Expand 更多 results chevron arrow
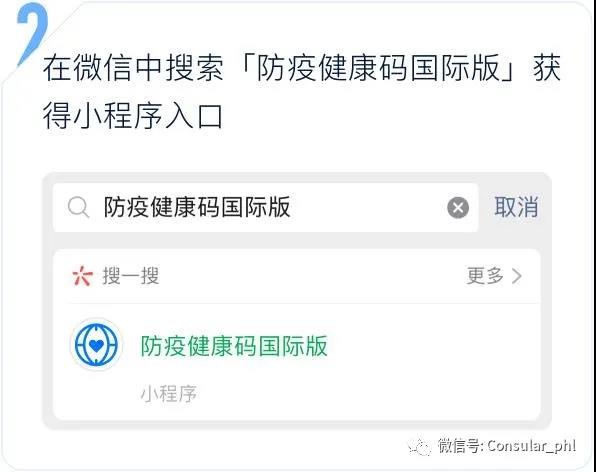596x472 pixels. [517, 276]
